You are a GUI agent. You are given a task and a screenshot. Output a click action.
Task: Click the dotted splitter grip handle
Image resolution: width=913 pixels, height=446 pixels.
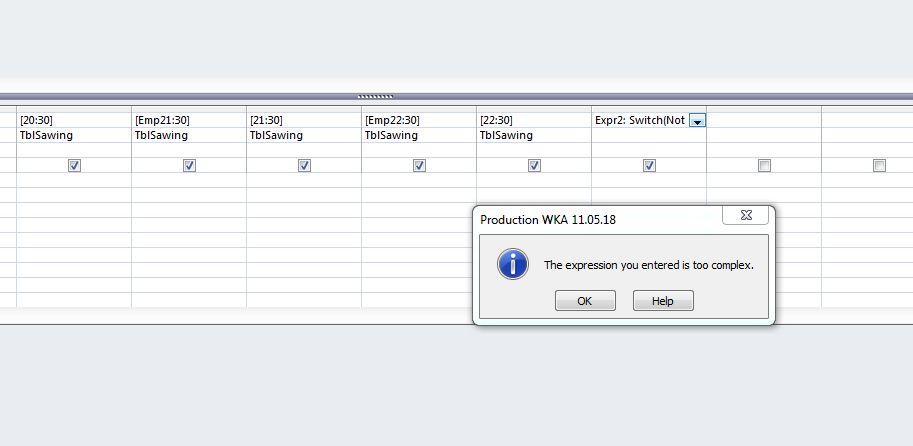point(376,96)
